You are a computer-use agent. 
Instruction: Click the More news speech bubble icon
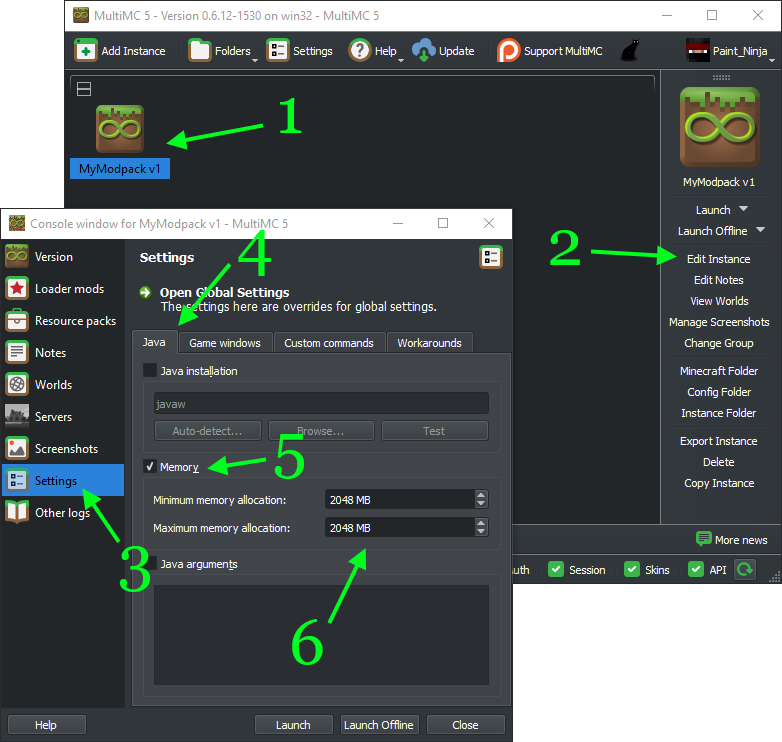coord(704,539)
